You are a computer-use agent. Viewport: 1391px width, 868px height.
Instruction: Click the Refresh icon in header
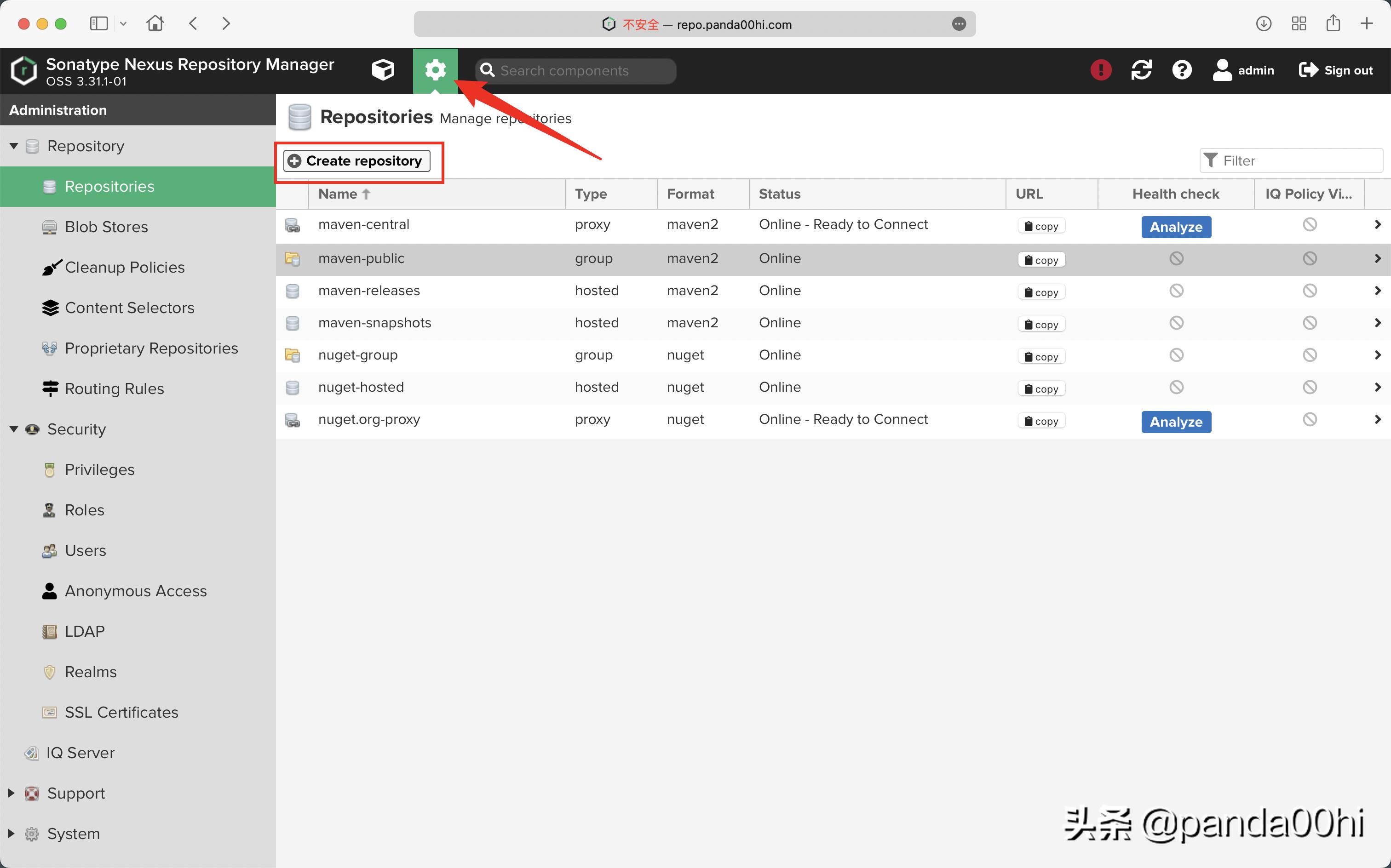coord(1141,70)
